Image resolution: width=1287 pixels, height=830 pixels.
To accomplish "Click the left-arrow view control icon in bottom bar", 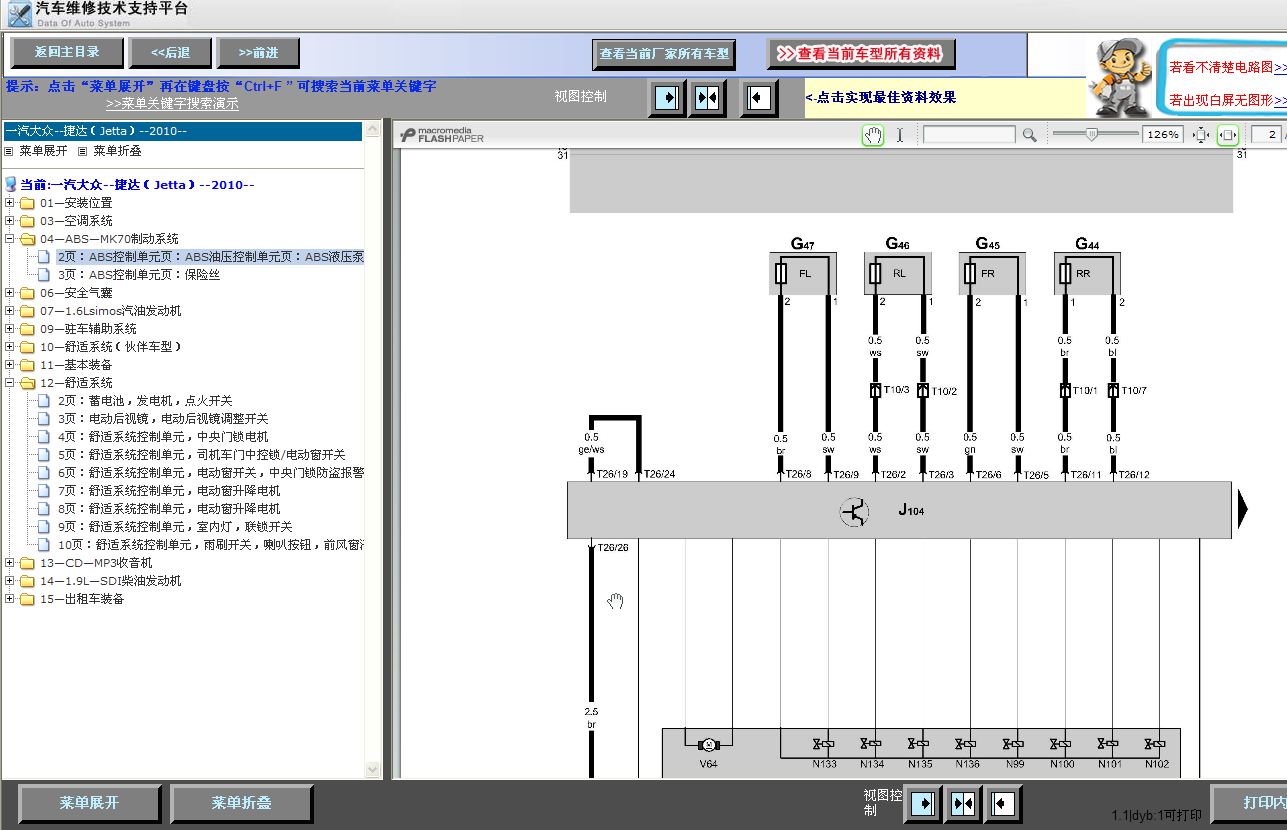I will point(1002,803).
